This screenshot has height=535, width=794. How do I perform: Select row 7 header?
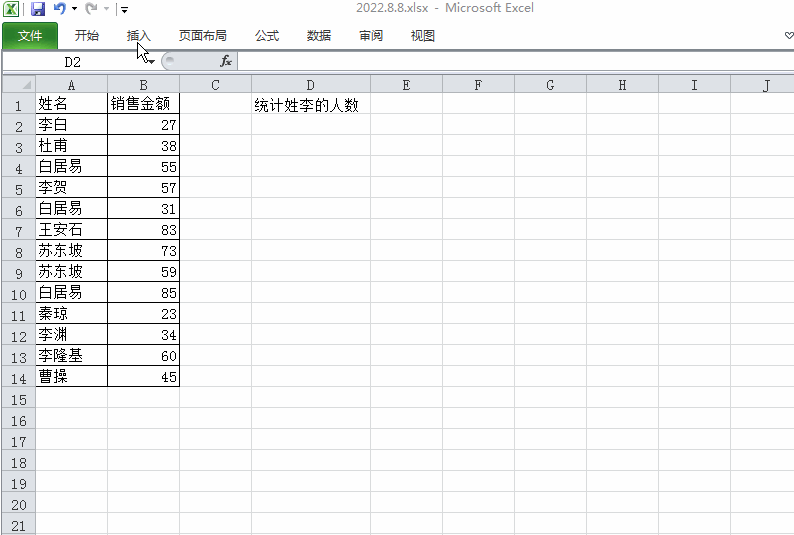click(x=19, y=231)
